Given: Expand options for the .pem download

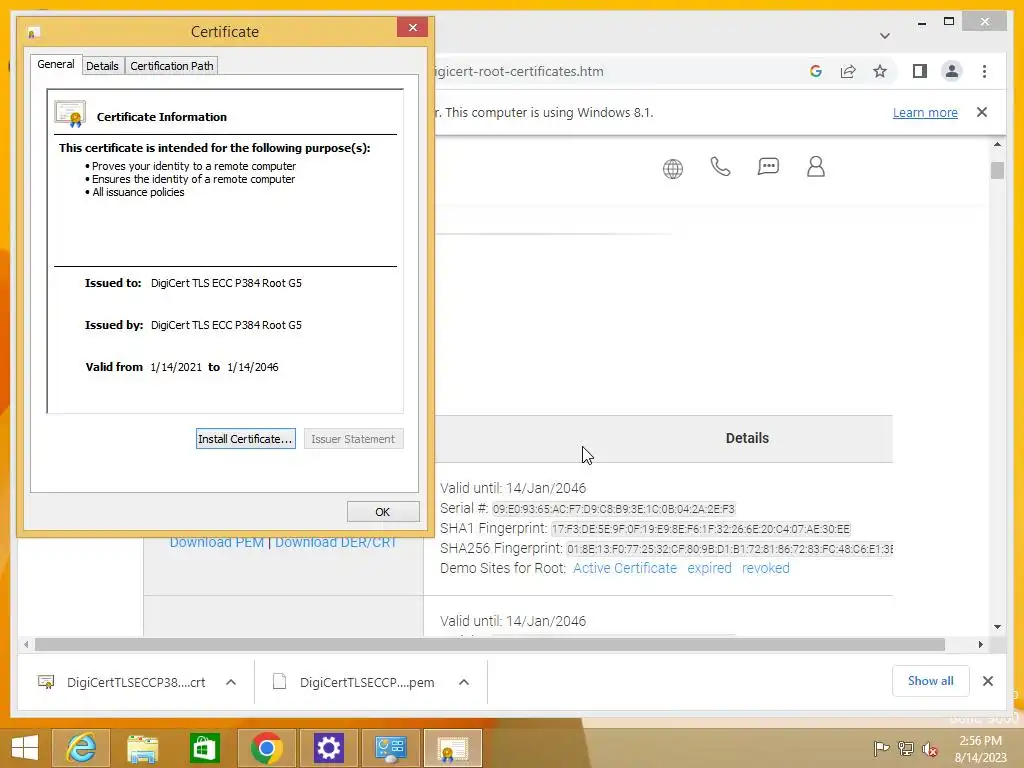Looking at the screenshot, I should (x=464, y=682).
